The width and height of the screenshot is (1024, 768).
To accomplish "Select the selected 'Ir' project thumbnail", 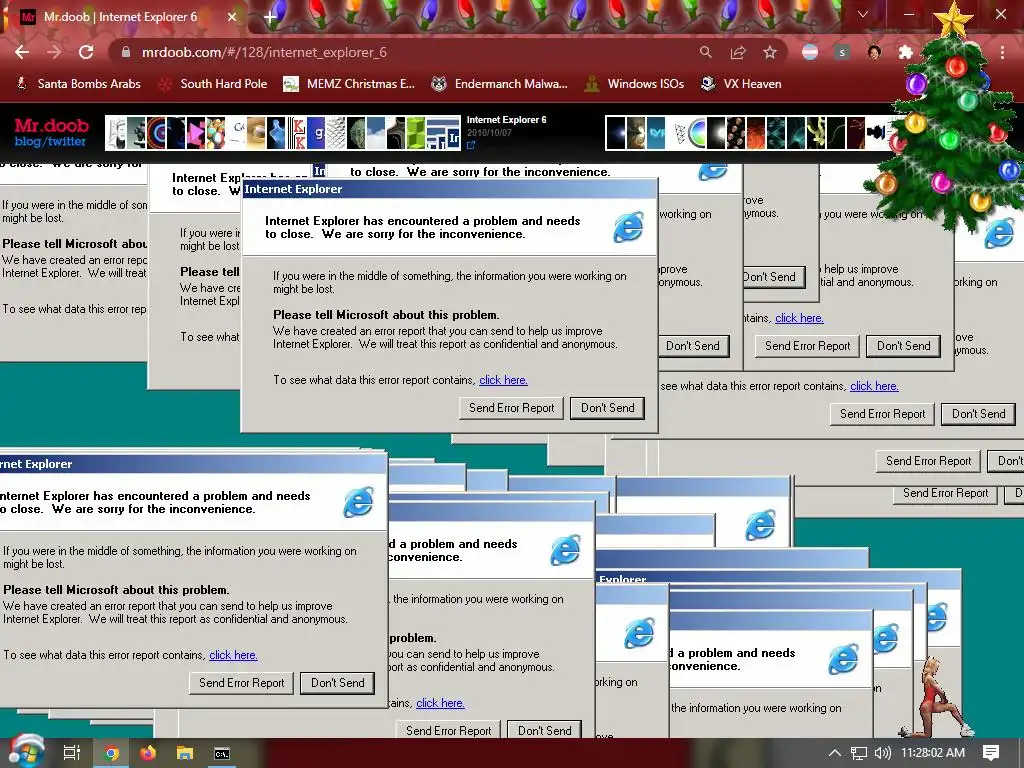I will click(x=453, y=138).
